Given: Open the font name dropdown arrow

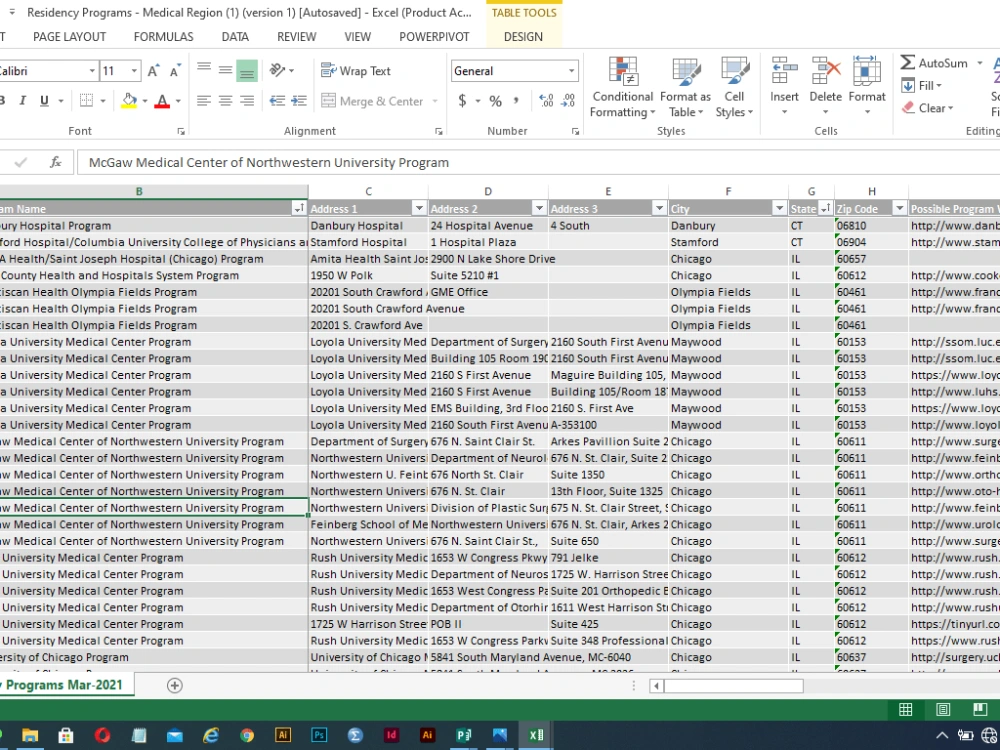Looking at the screenshot, I should (92, 71).
